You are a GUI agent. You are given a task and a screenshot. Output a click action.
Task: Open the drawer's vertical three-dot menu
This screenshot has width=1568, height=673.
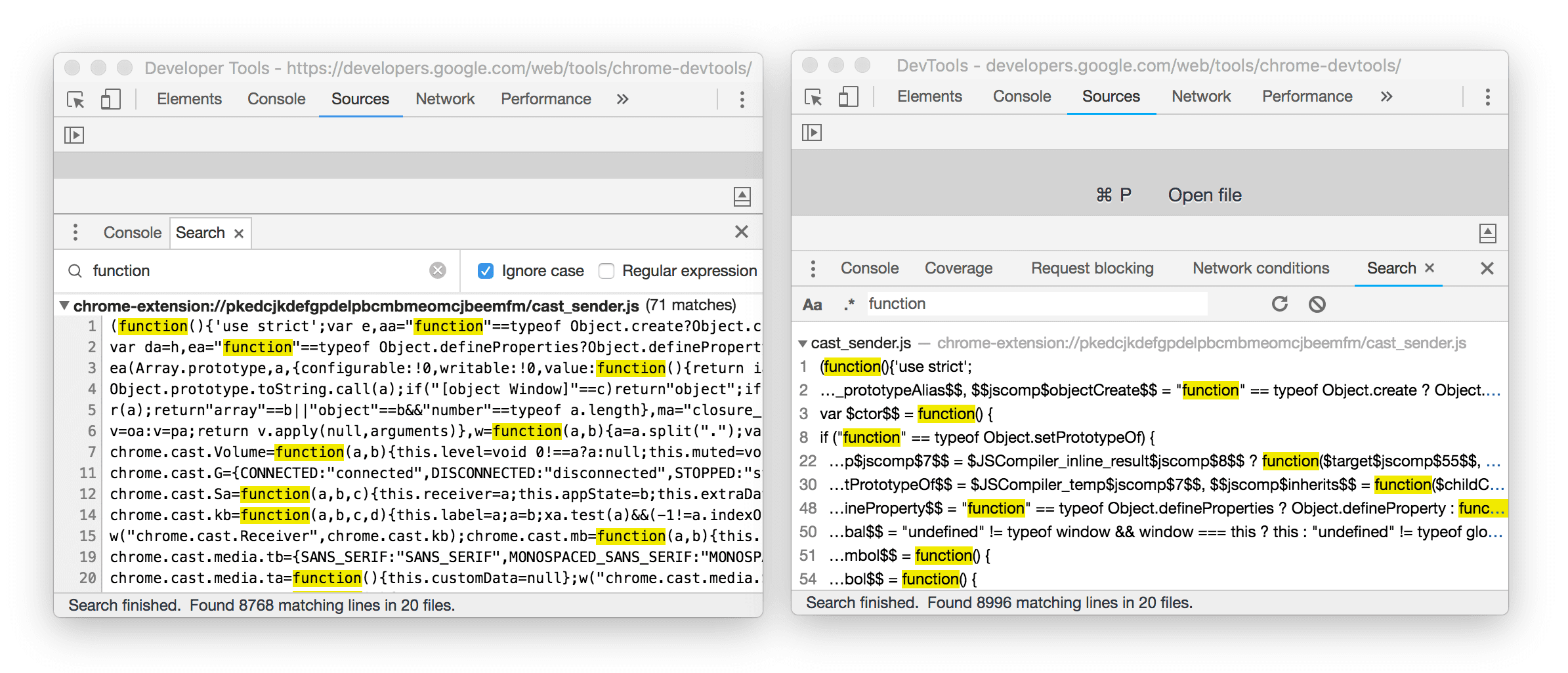coord(75,232)
